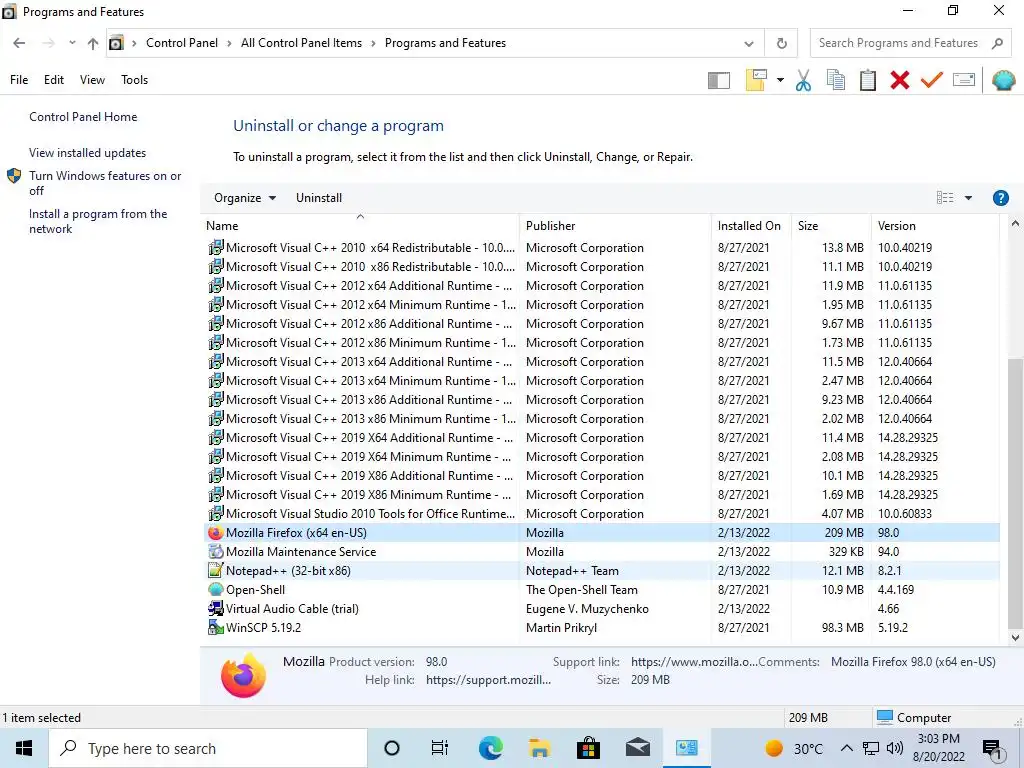This screenshot has width=1024, height=768.
Task: Go up one level with Up arrow
Action: pos(93,43)
